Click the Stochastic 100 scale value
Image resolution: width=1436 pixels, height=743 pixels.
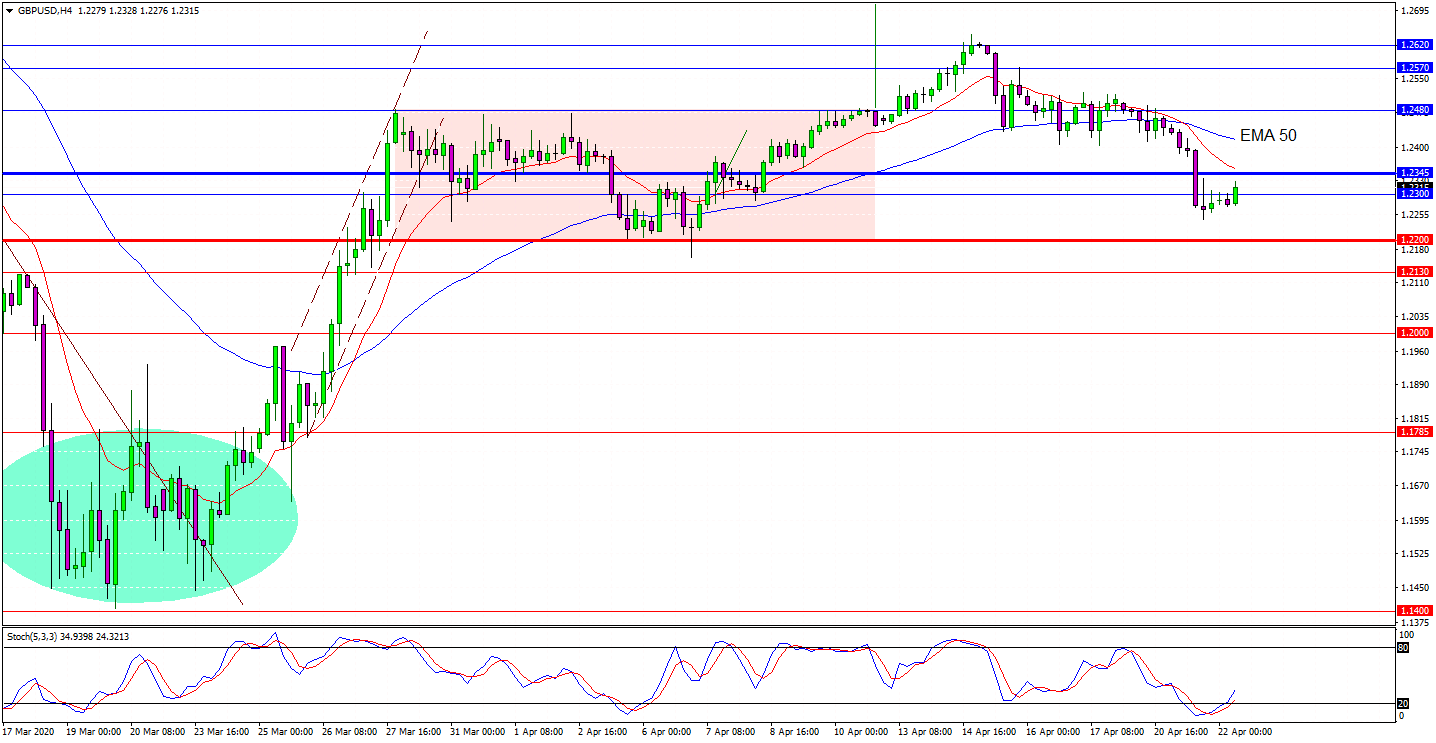pyautogui.click(x=1408, y=634)
